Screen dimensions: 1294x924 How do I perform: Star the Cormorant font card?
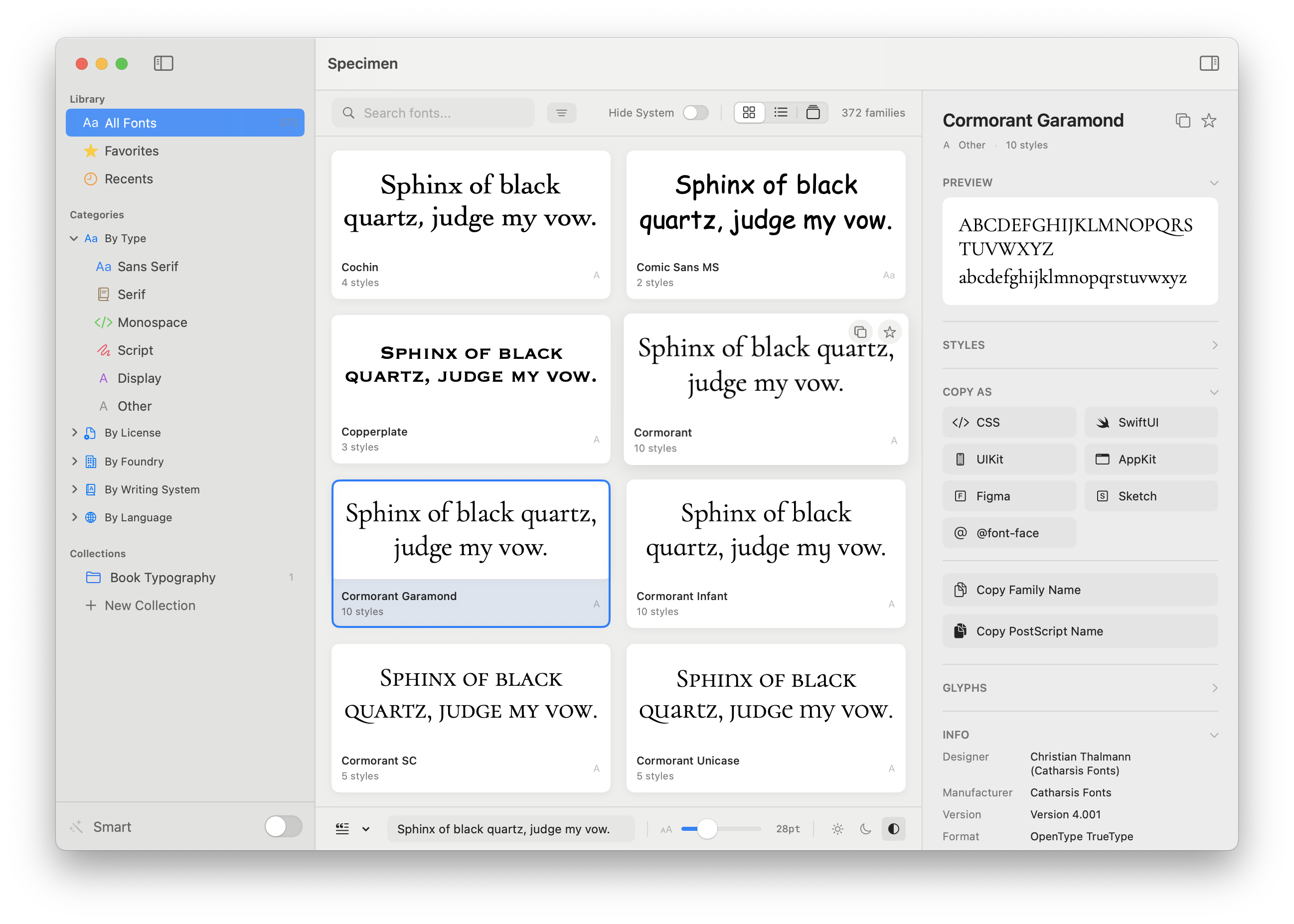[889, 332]
